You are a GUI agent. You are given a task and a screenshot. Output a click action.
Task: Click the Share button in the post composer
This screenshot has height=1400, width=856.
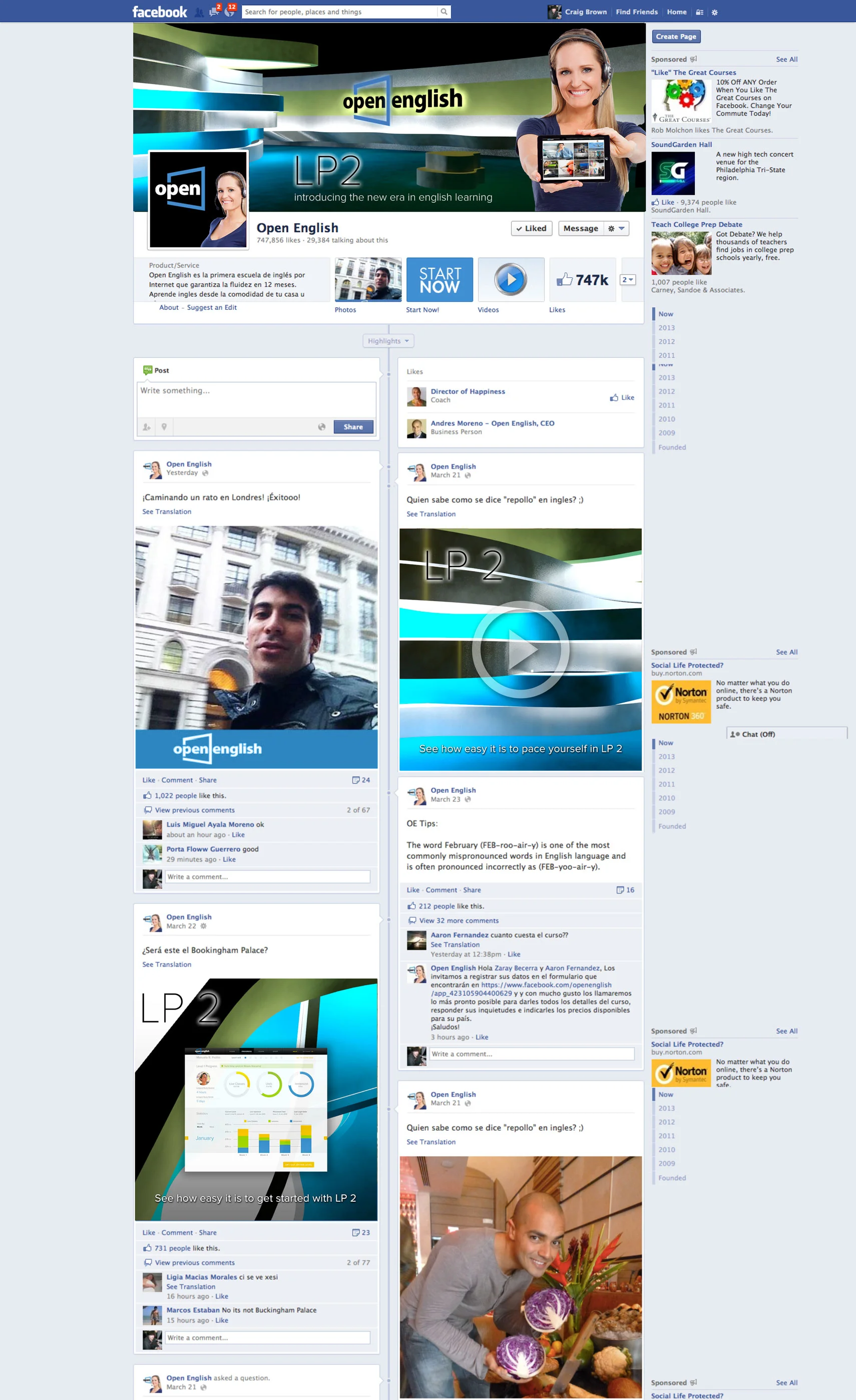[x=353, y=426]
